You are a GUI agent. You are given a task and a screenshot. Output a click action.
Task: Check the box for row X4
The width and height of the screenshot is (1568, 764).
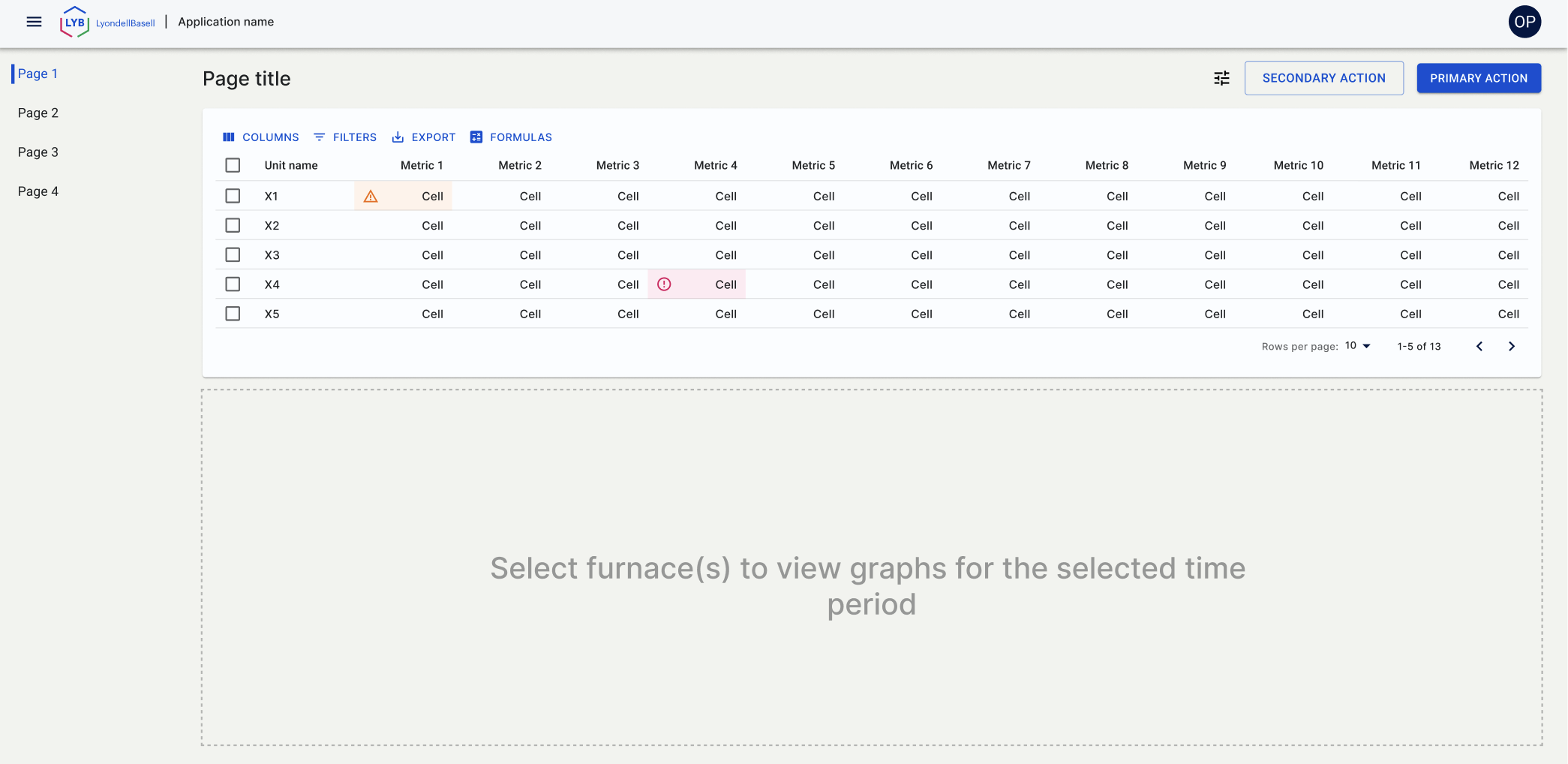click(233, 284)
